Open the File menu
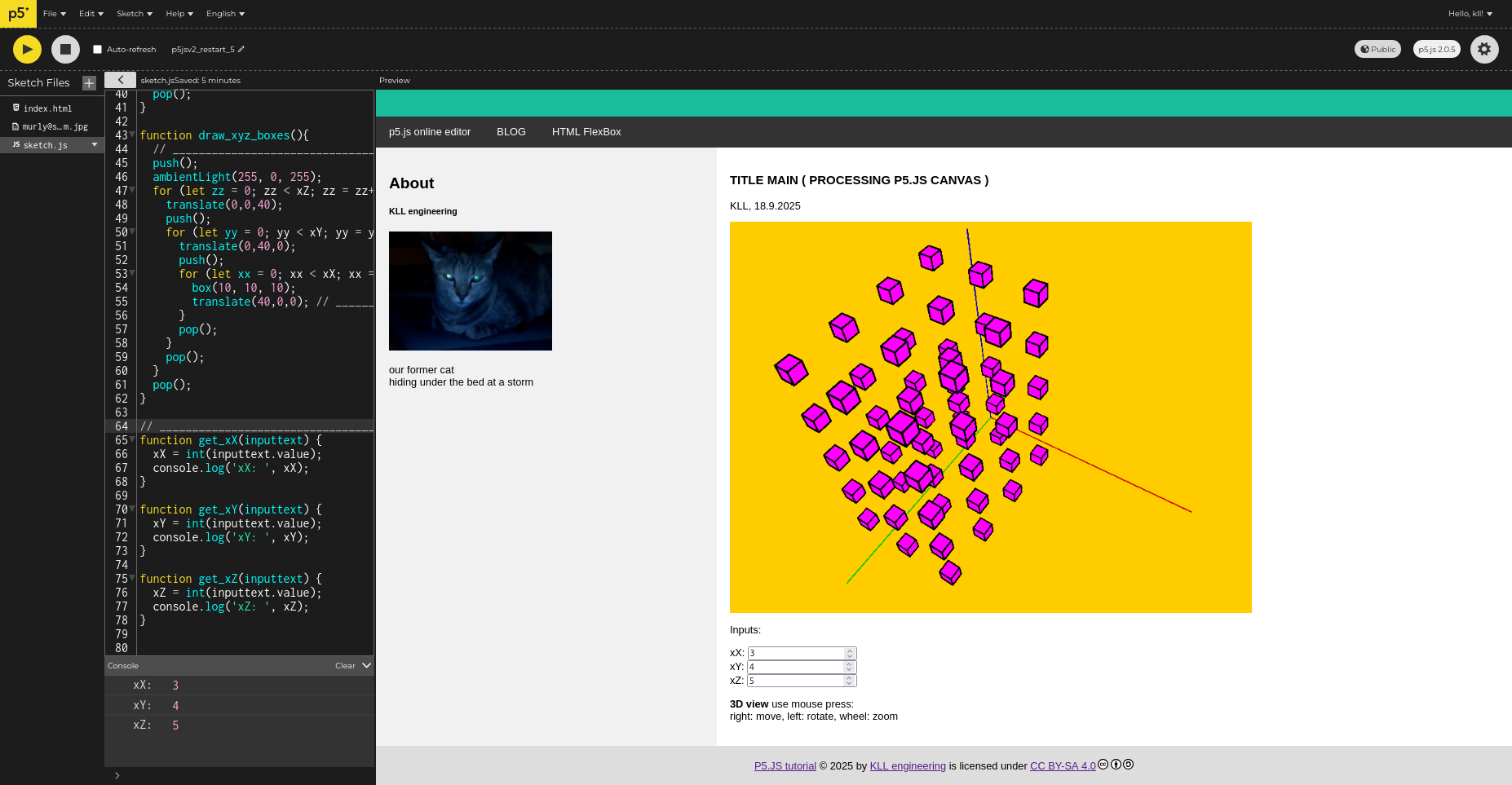 55,14
